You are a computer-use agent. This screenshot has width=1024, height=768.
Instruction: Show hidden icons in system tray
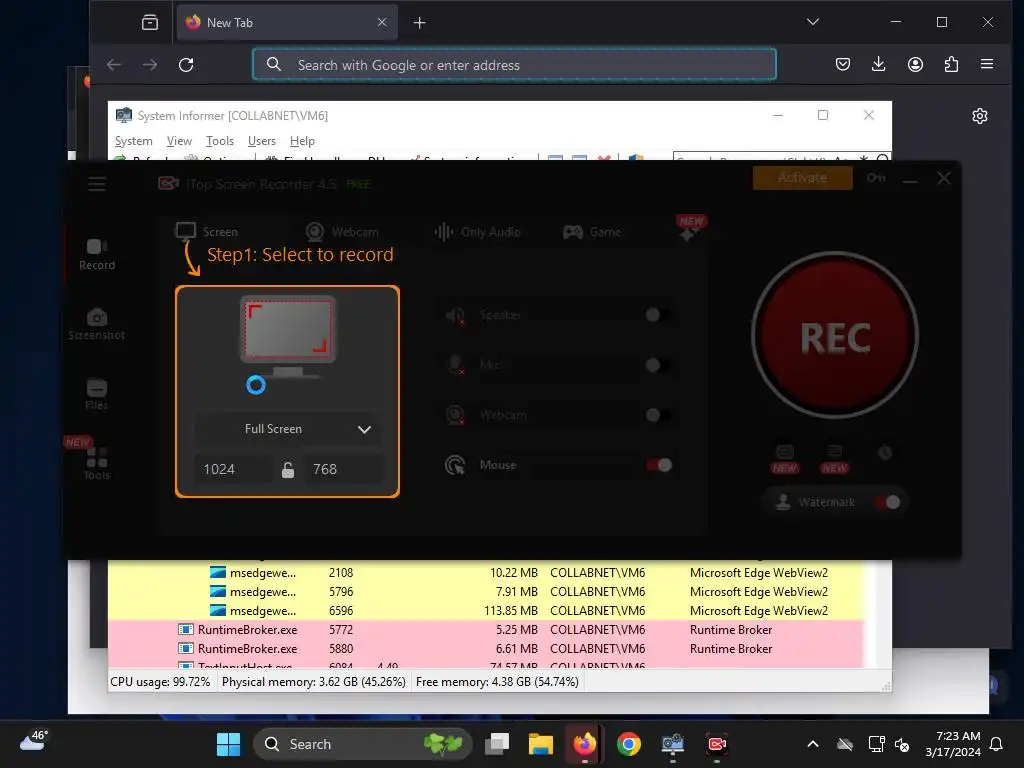tap(812, 744)
